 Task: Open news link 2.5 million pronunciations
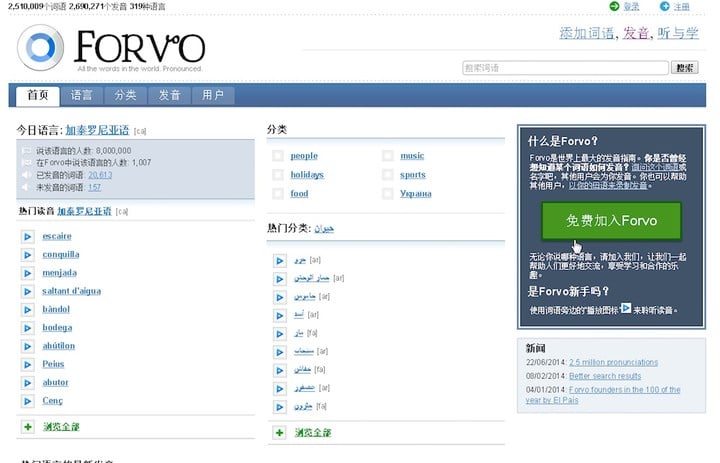click(613, 362)
